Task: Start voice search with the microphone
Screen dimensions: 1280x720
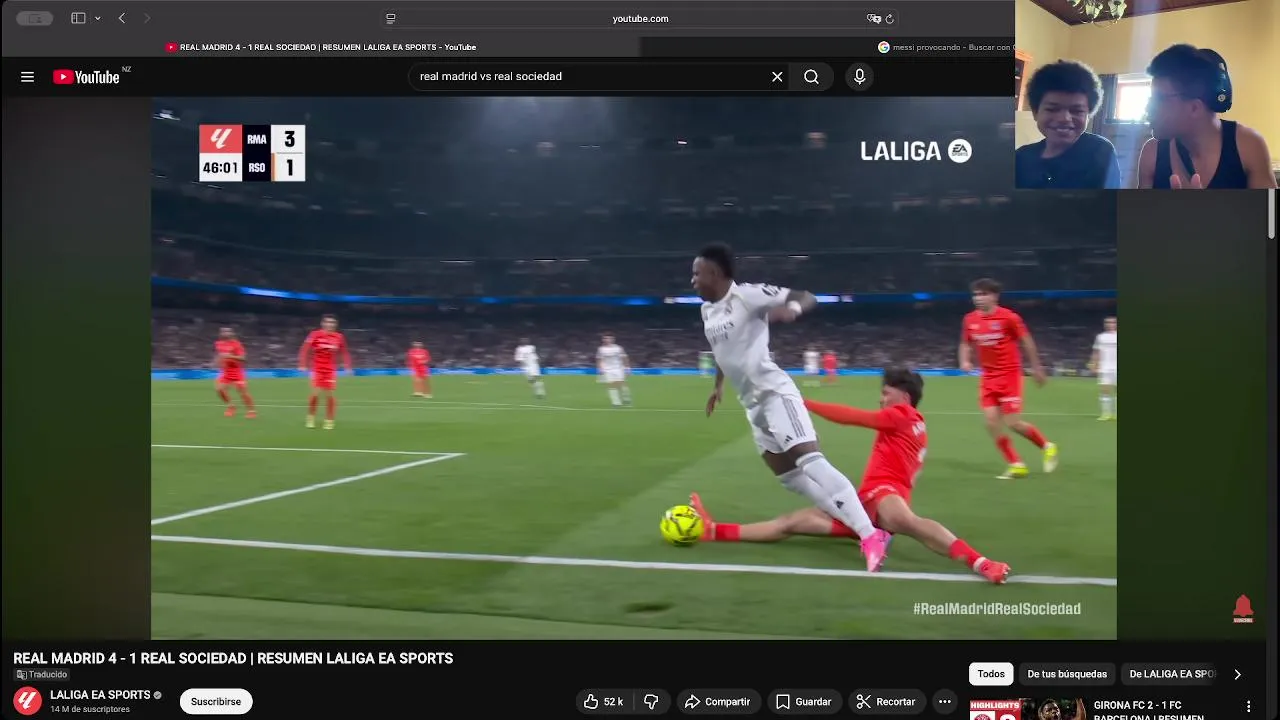Action: [x=859, y=77]
